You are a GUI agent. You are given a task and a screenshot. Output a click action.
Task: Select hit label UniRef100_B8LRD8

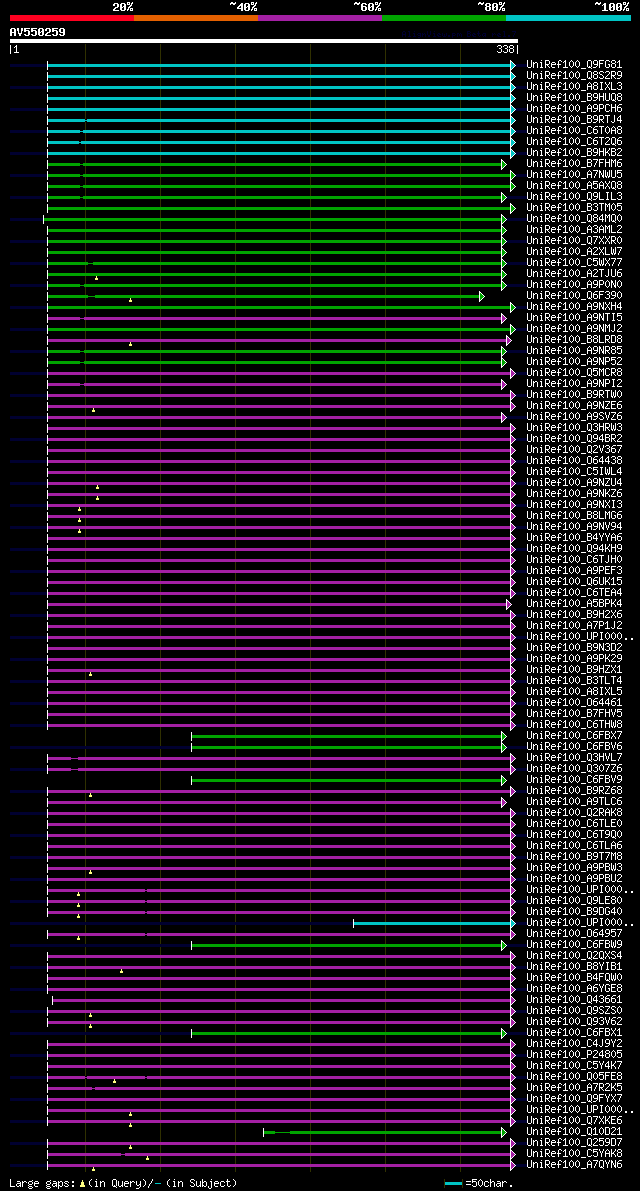click(x=574, y=340)
